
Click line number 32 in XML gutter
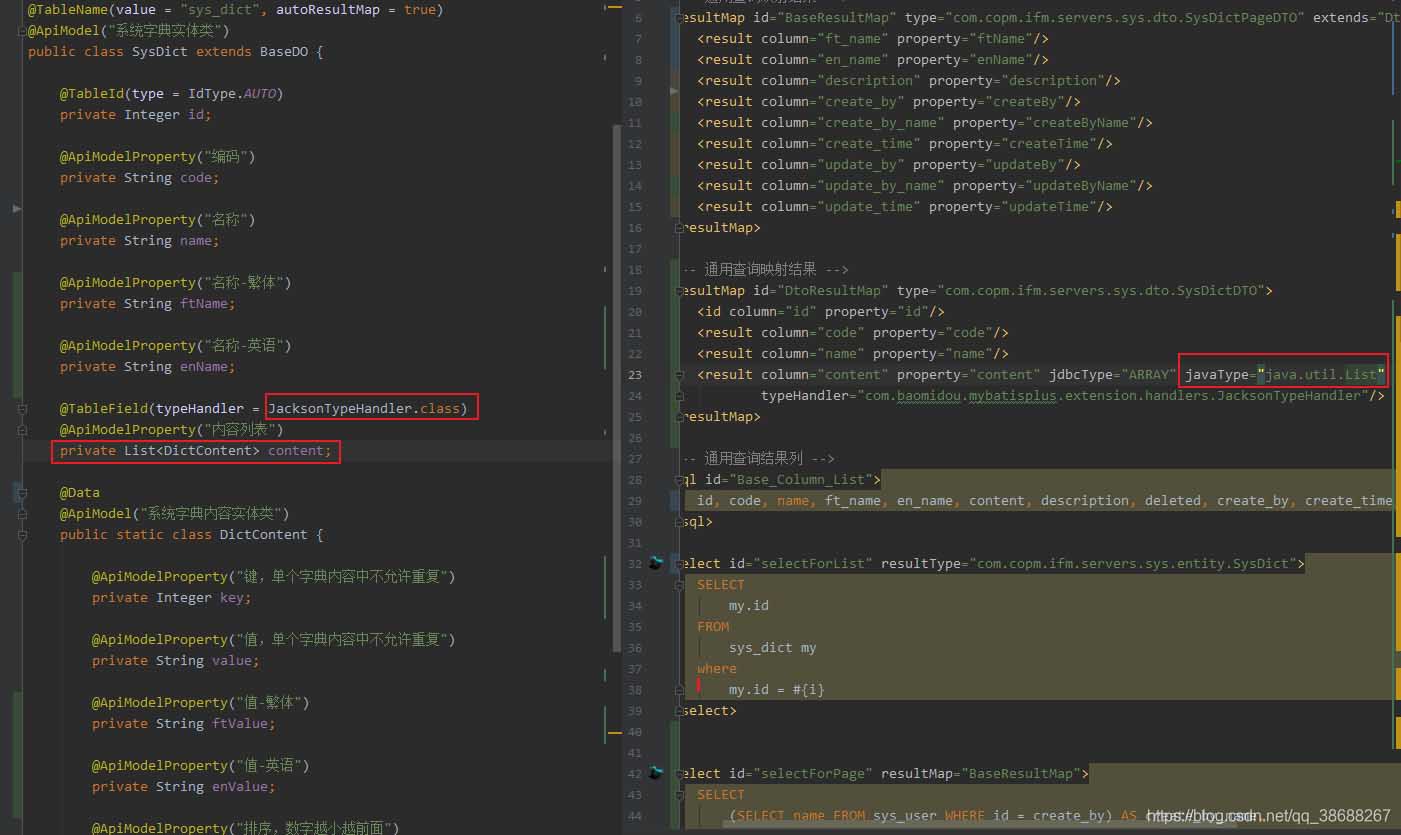point(635,564)
